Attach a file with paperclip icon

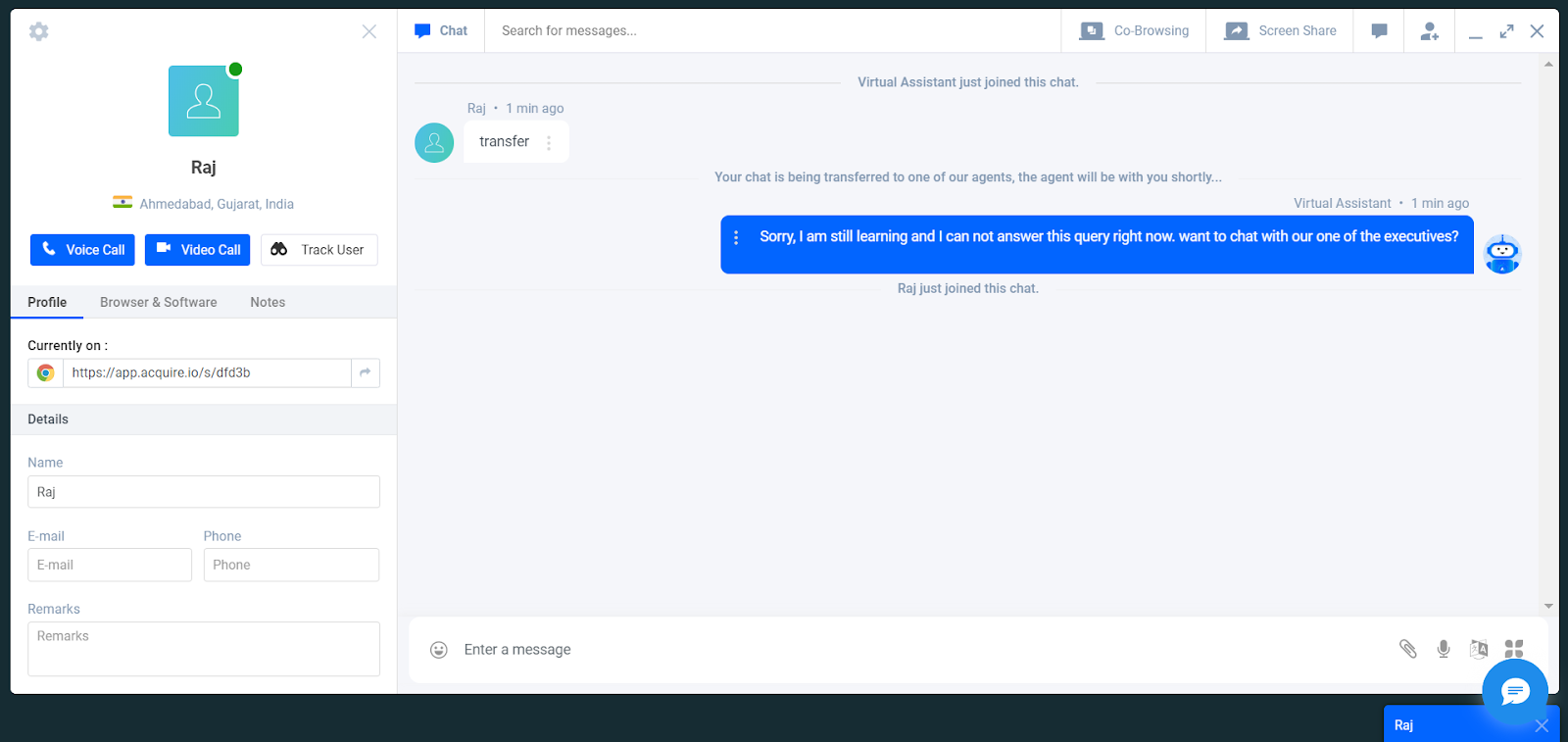(1408, 649)
